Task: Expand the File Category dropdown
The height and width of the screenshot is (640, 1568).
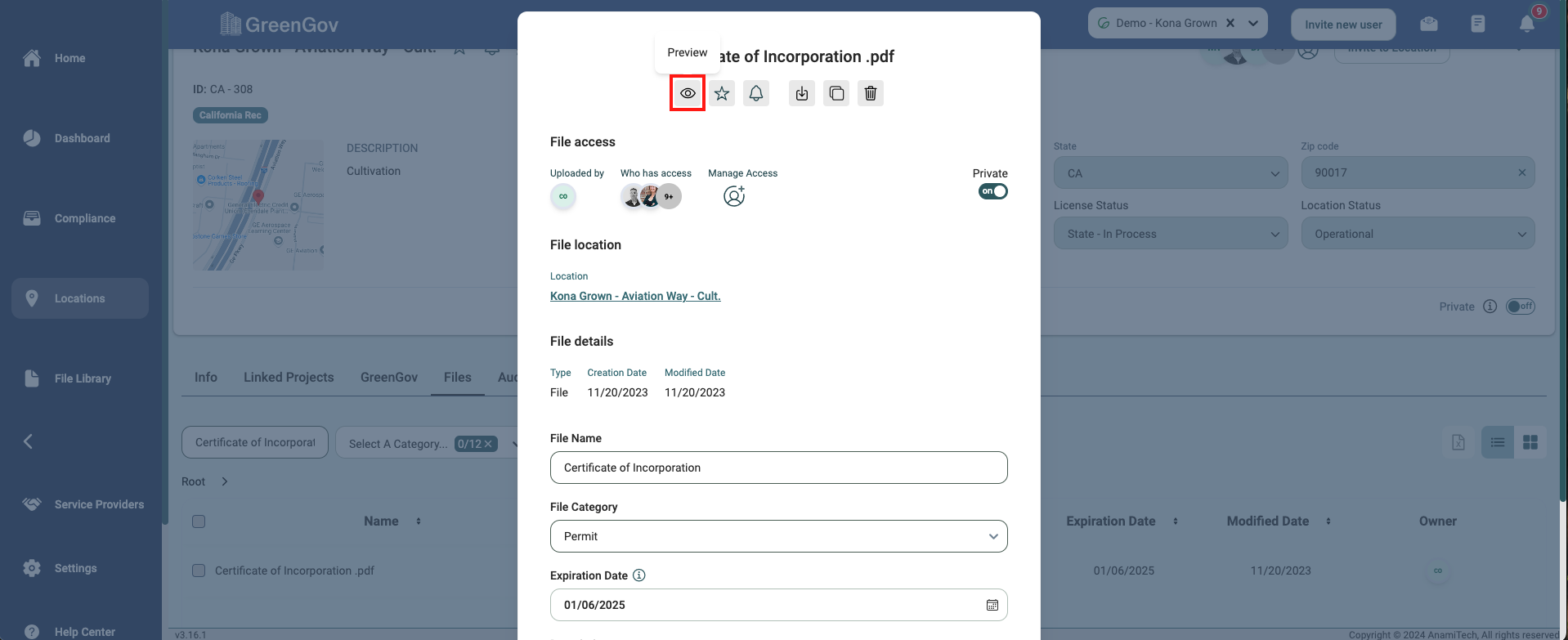Action: (x=778, y=536)
